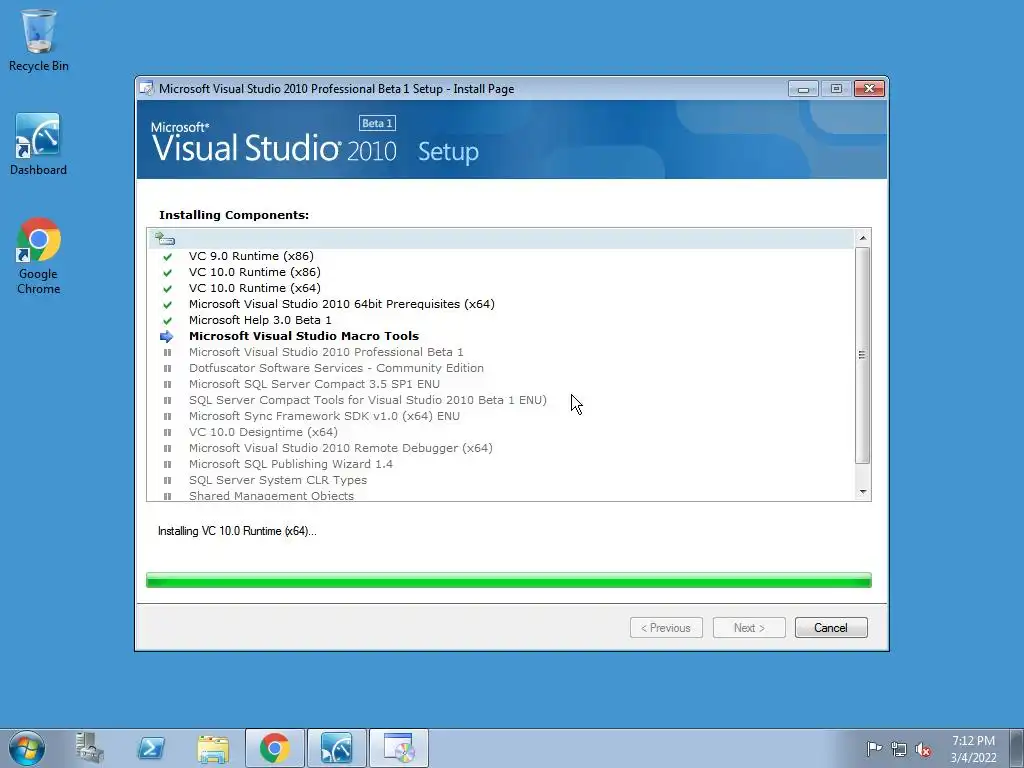Click the muted volume tray icon
1024x768 pixels.
923,749
